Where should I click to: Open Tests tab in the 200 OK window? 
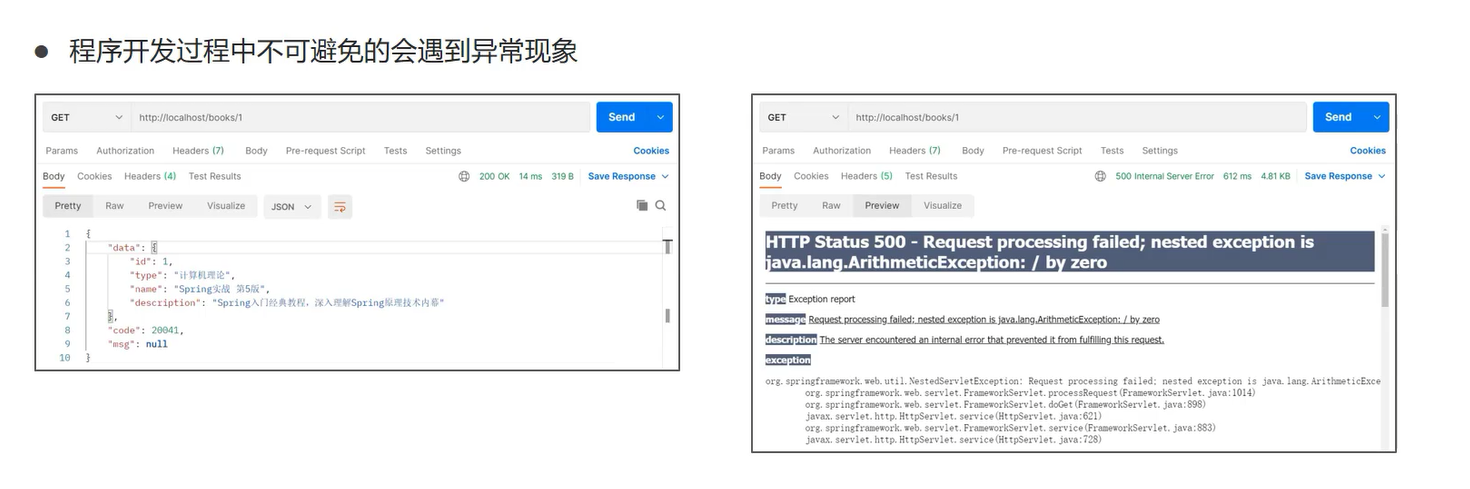pyautogui.click(x=396, y=151)
